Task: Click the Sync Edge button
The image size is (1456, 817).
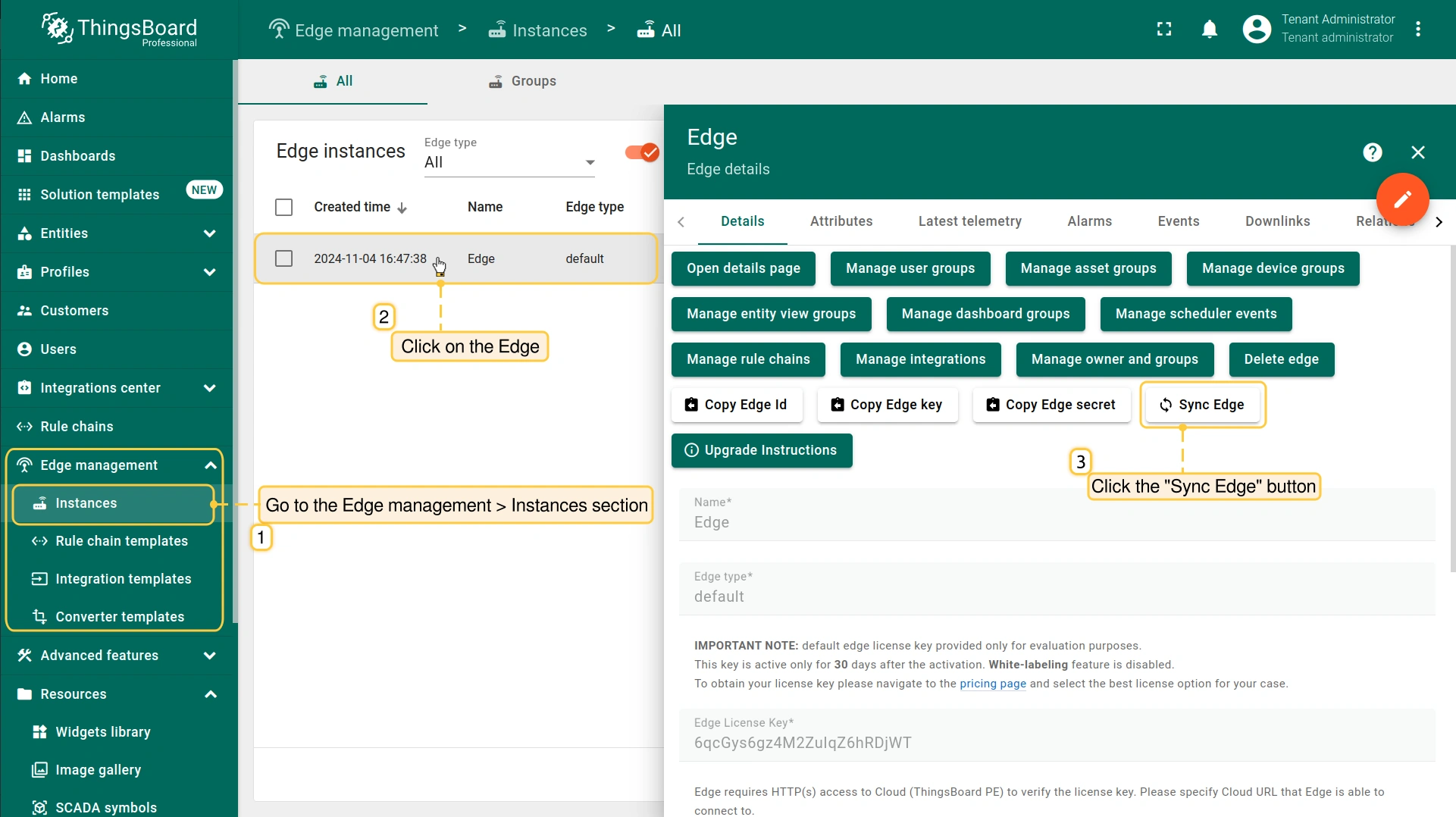Action: (x=1202, y=405)
